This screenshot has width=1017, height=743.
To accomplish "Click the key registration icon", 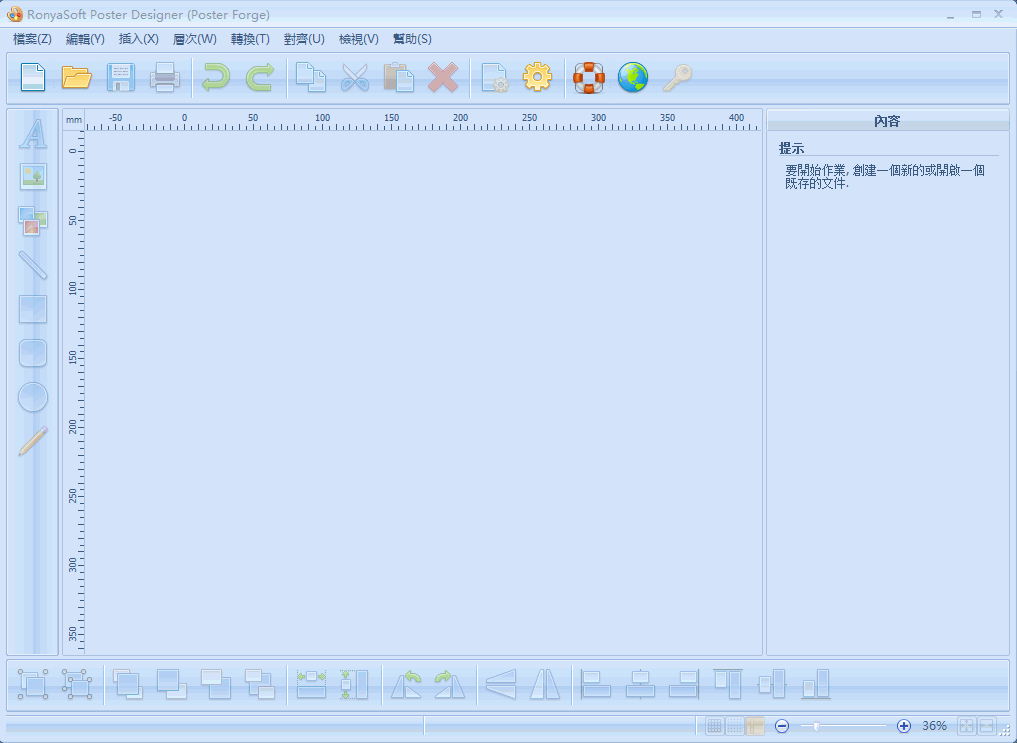I will pos(677,77).
